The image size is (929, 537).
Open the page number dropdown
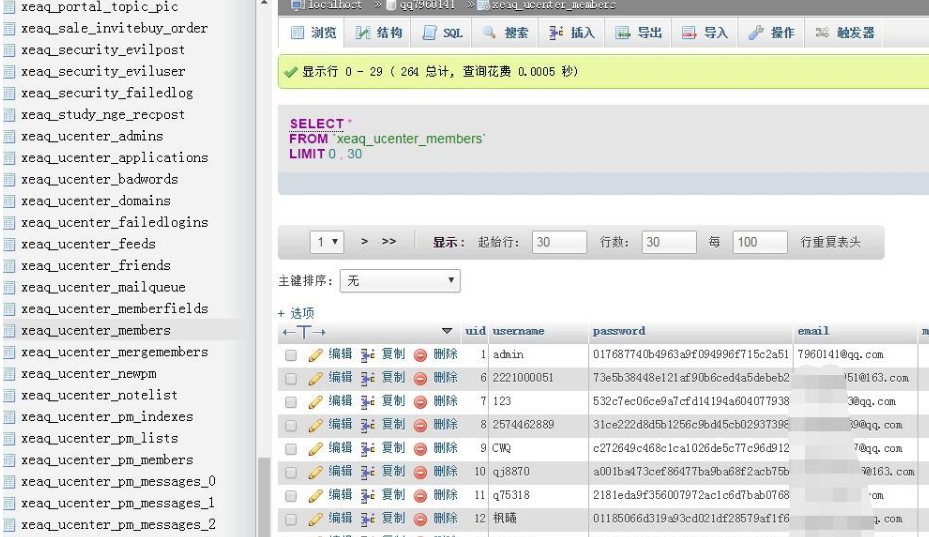(x=328, y=242)
